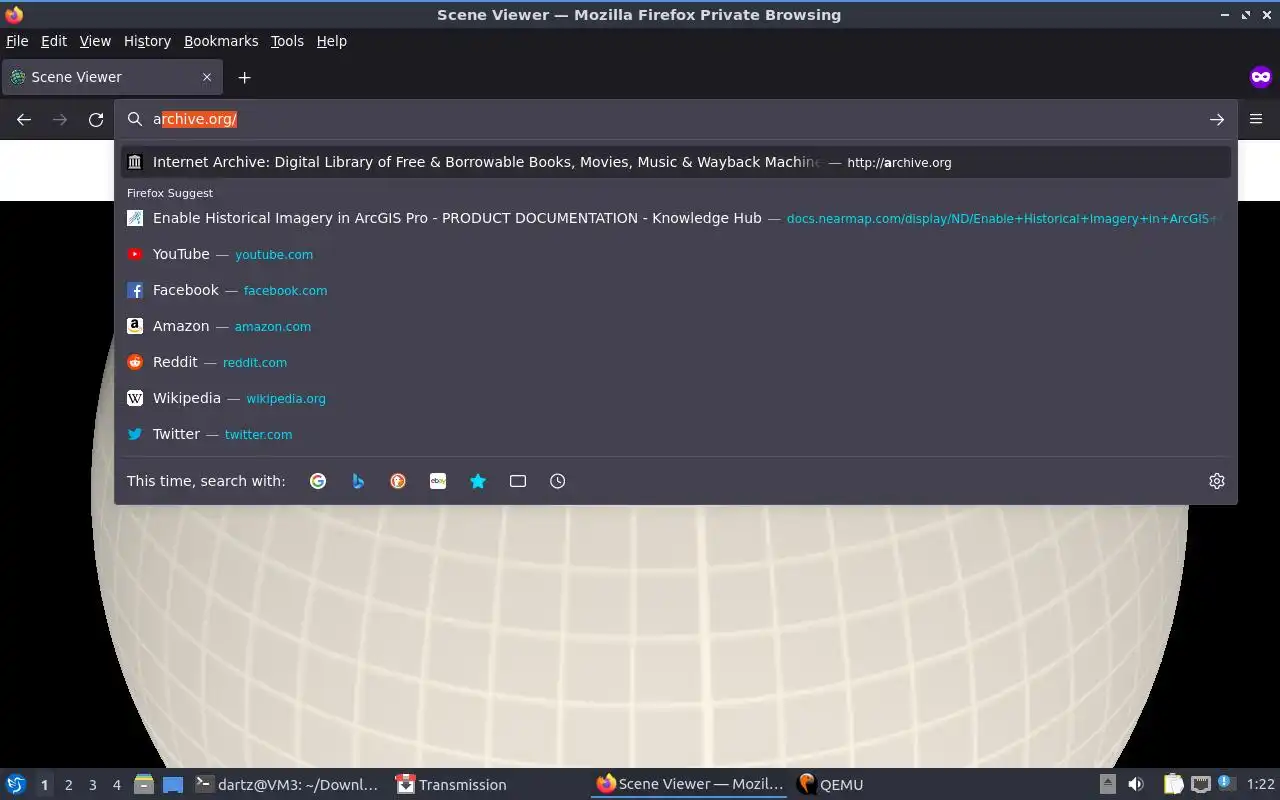
Task: Click the Scene Viewer Firefox taskbar entry
Action: pyautogui.click(x=690, y=785)
